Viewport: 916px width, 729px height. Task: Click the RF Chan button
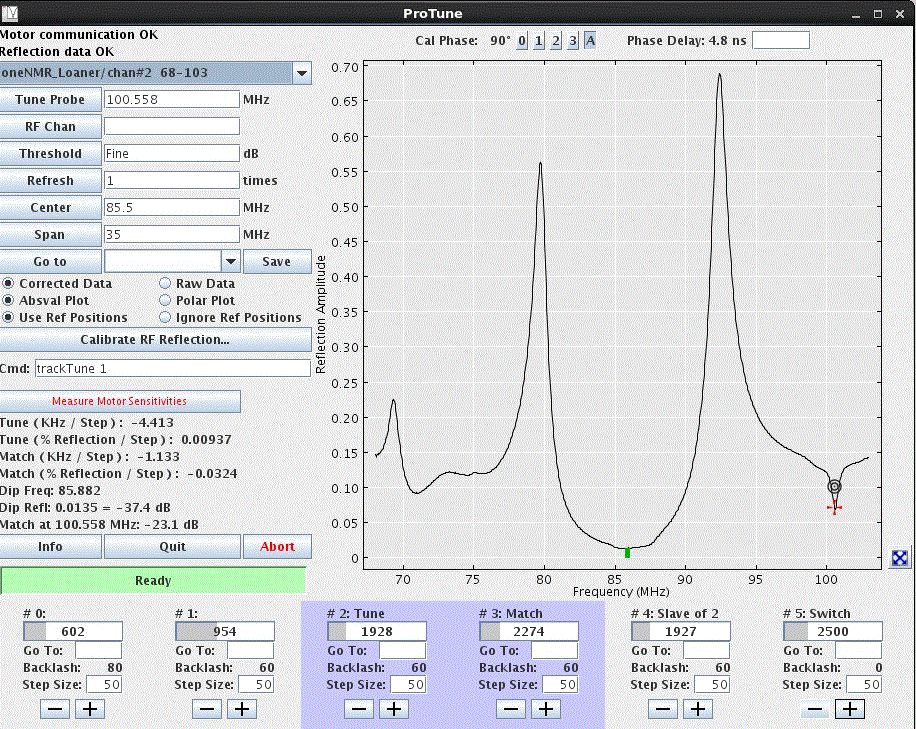[50, 126]
